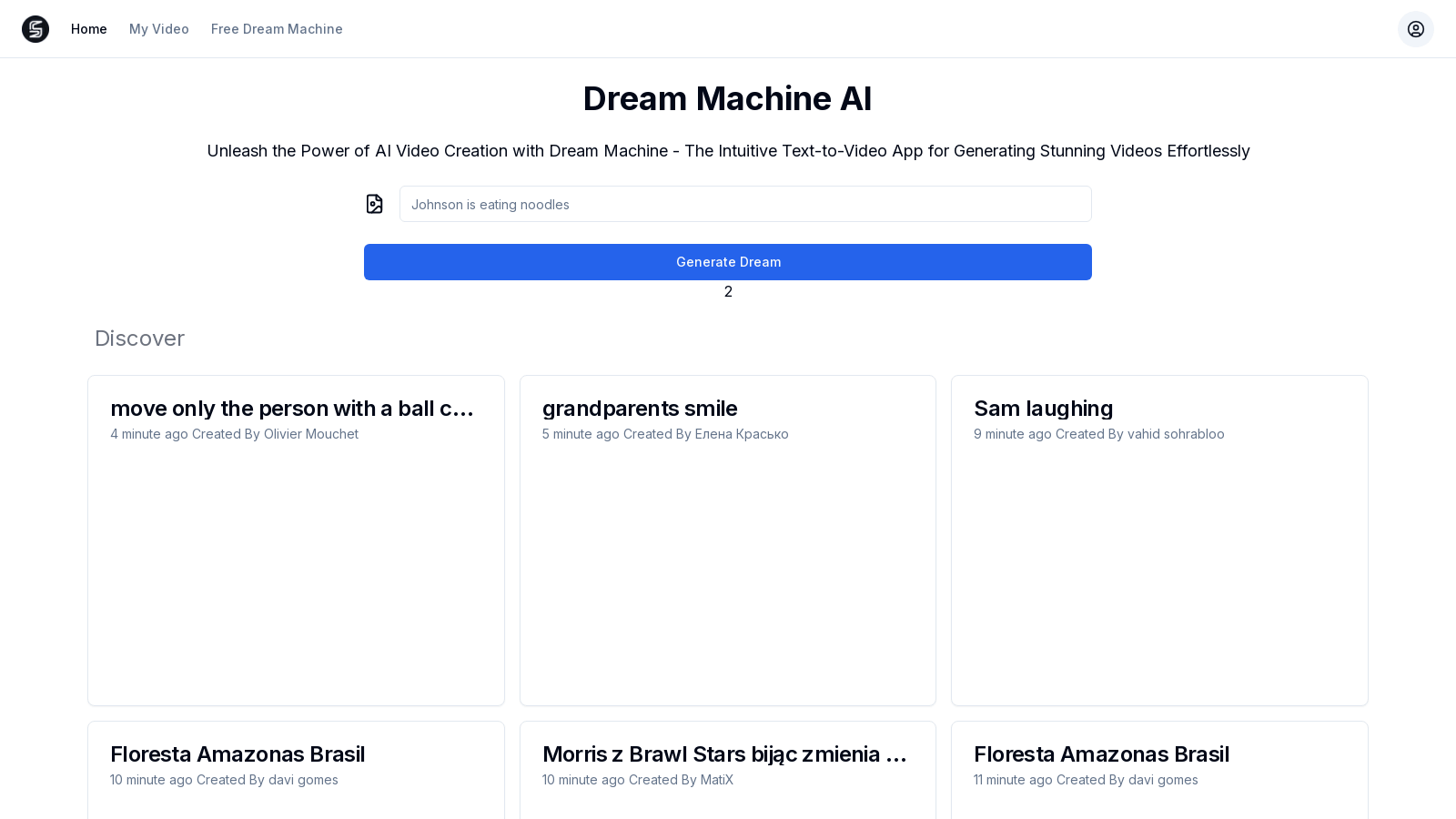Click the Dream Machine AI heading
This screenshot has height=819, width=1456.
point(727,98)
